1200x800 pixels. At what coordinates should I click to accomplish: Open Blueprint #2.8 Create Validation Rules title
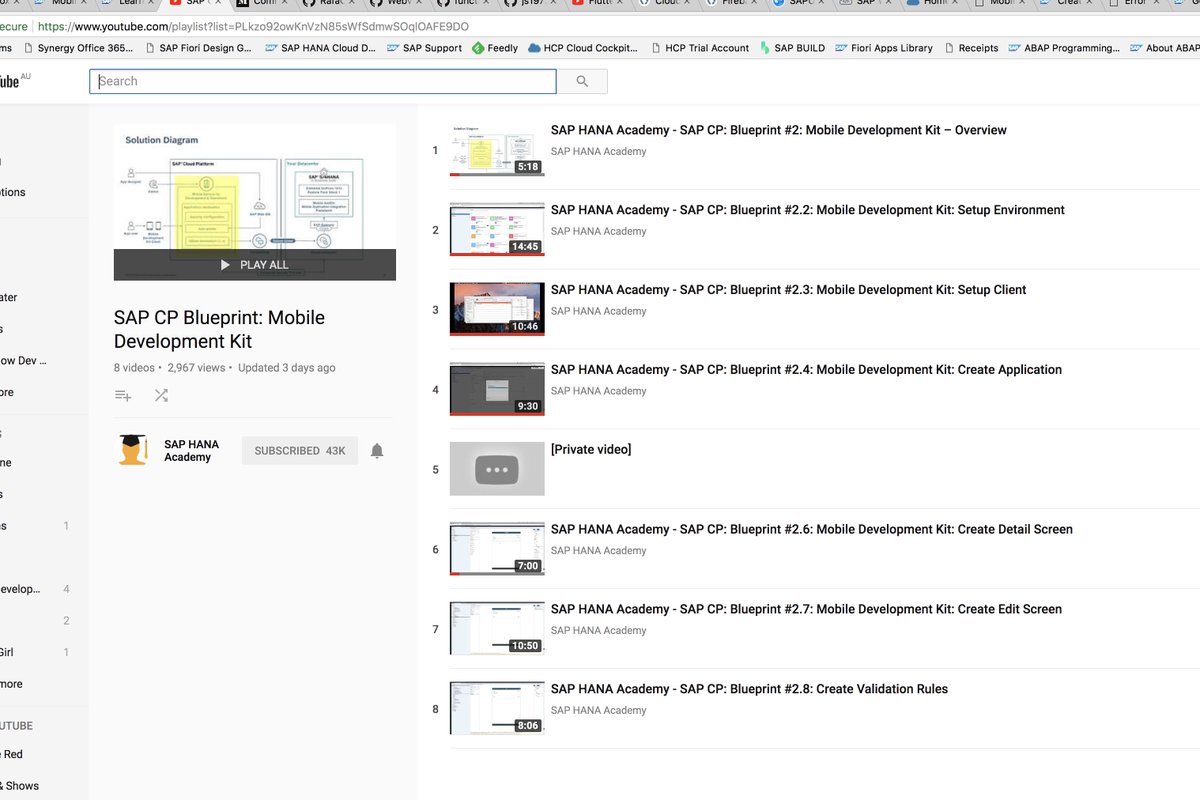(x=749, y=689)
